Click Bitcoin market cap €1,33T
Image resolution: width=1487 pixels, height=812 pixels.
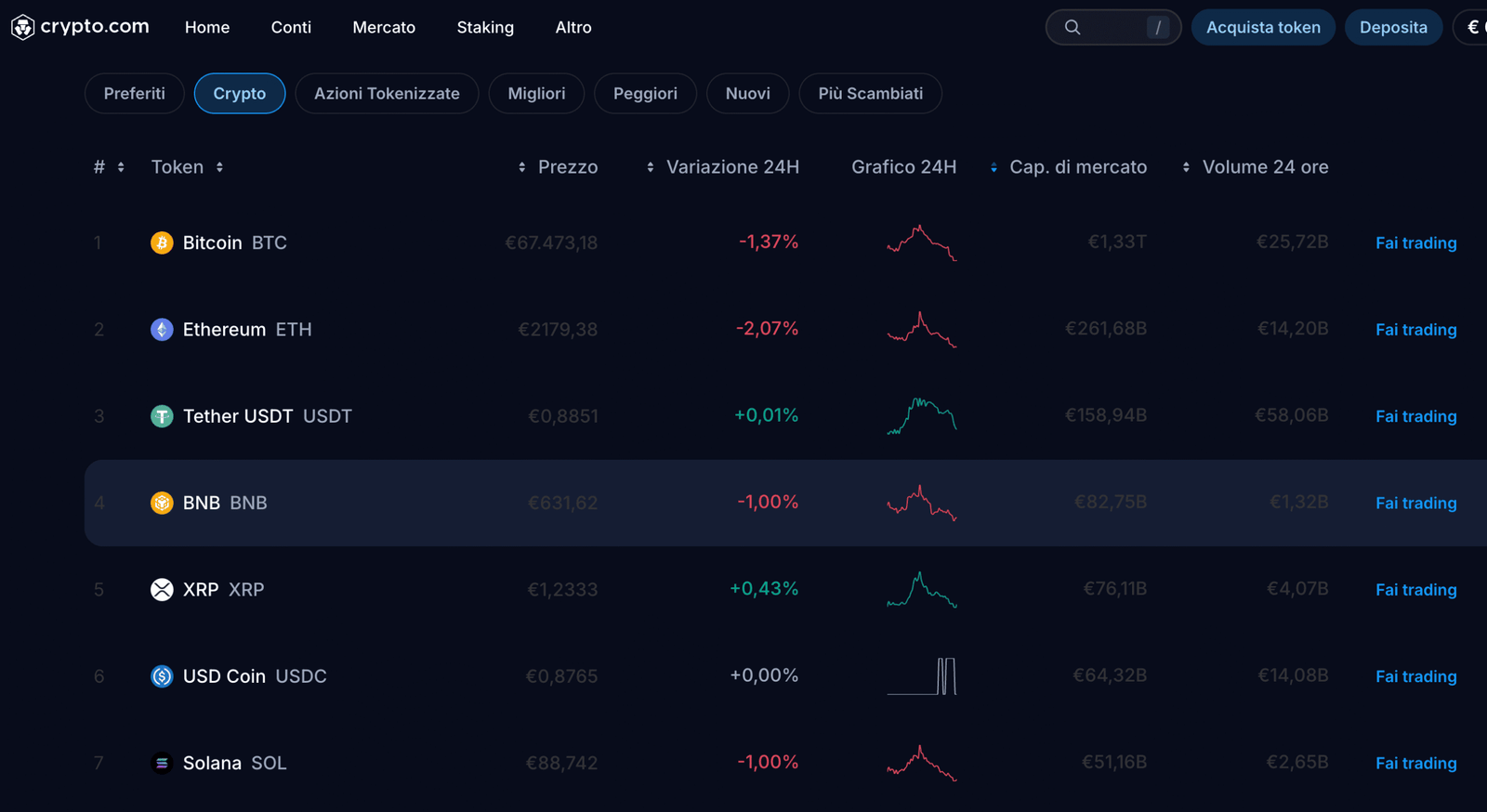click(x=1117, y=242)
